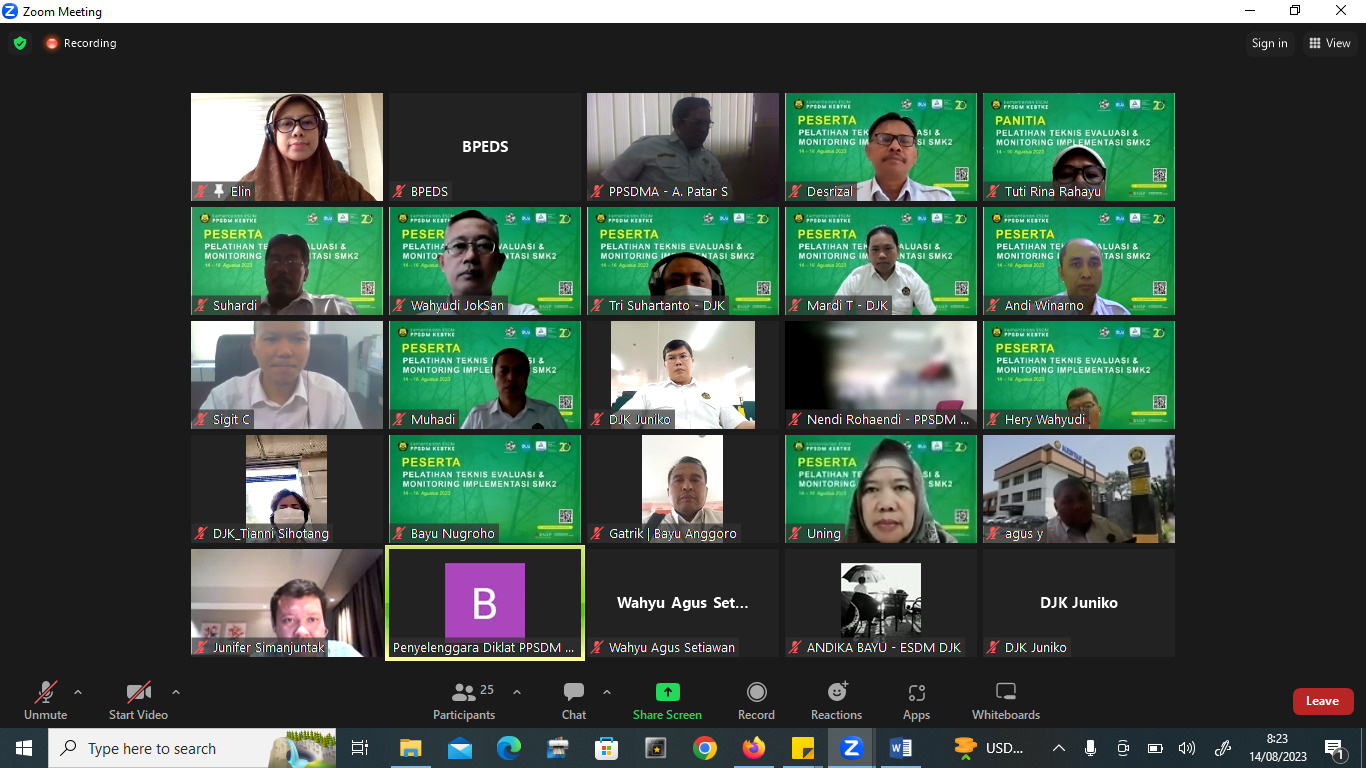Click the tray microphone icon
Image resolution: width=1366 pixels, height=768 pixels.
tap(1090, 748)
